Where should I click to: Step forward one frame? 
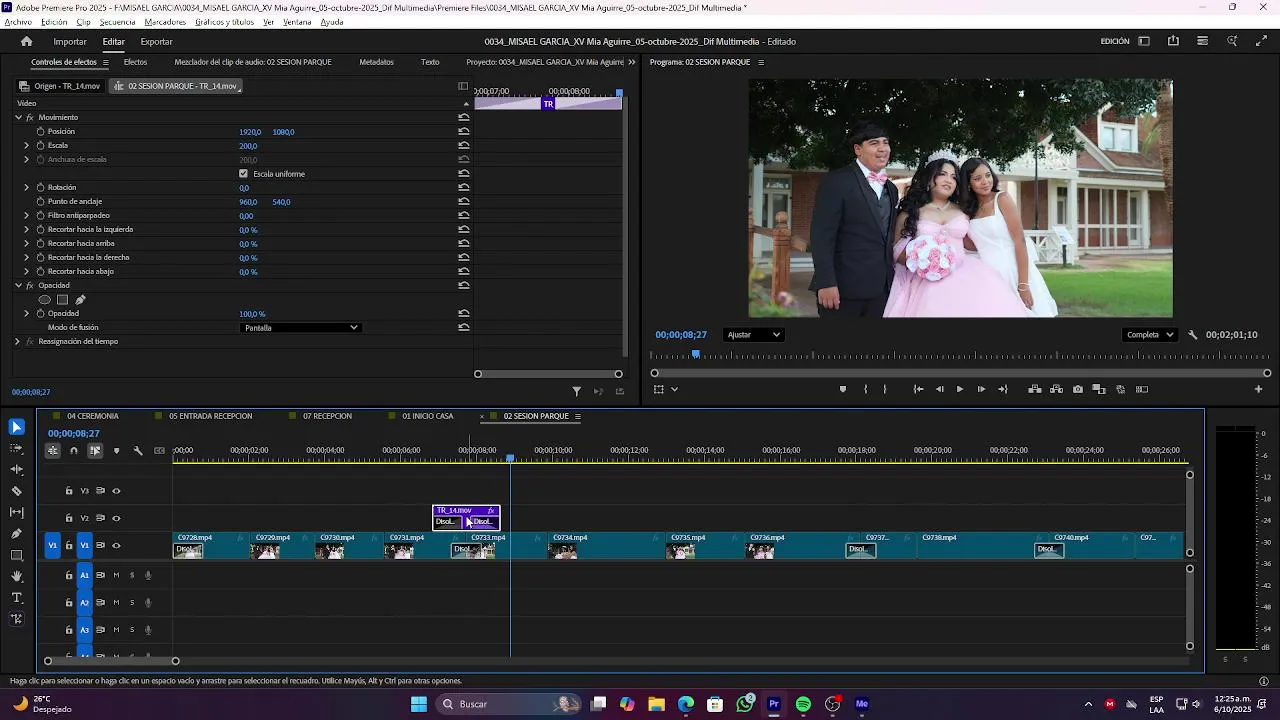(x=981, y=389)
